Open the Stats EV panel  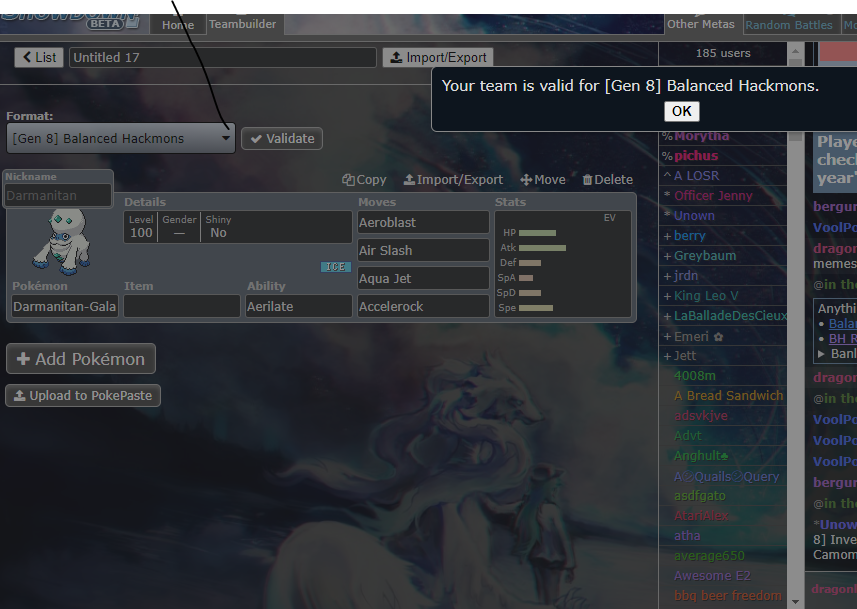point(563,264)
